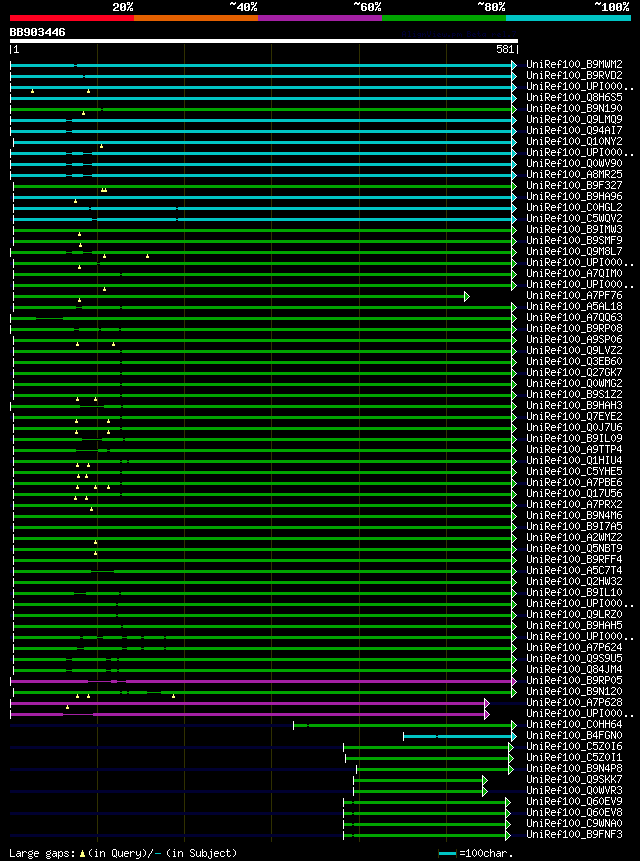Choose the UniRef100_B9S1Z2 entry
This screenshot has width=640, height=861.
tap(574, 394)
